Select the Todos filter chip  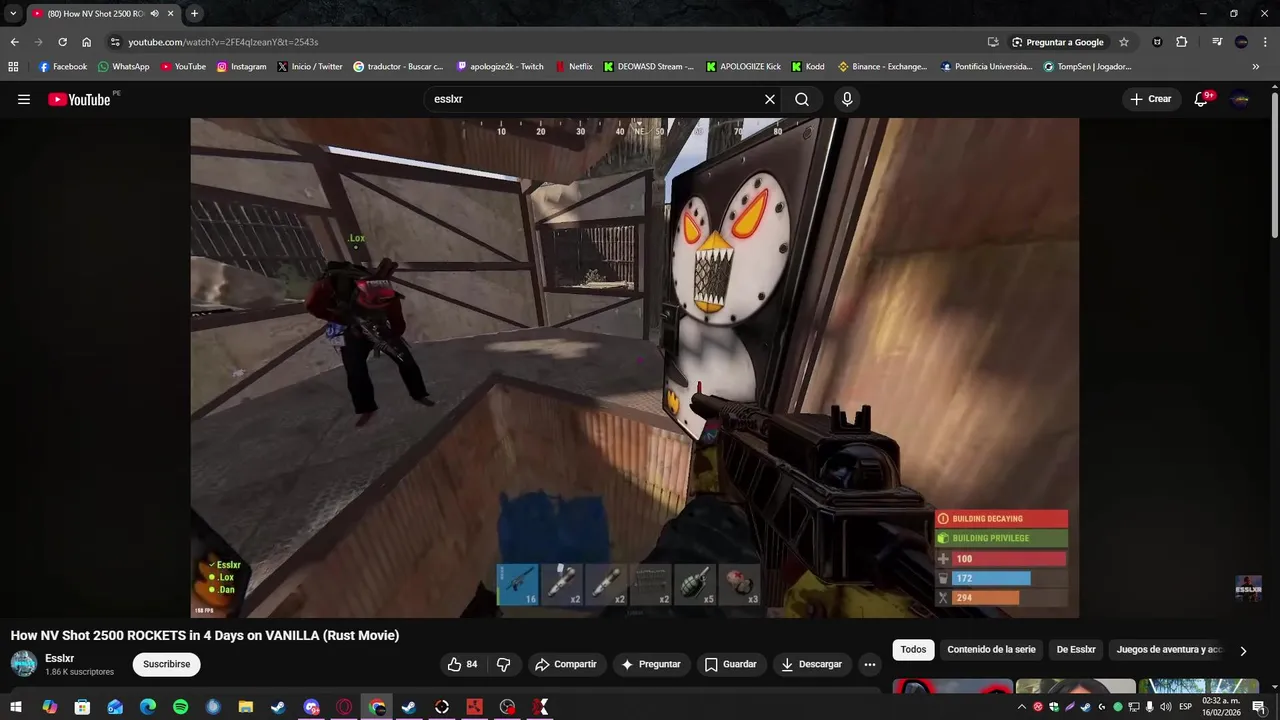pyautogui.click(x=913, y=650)
